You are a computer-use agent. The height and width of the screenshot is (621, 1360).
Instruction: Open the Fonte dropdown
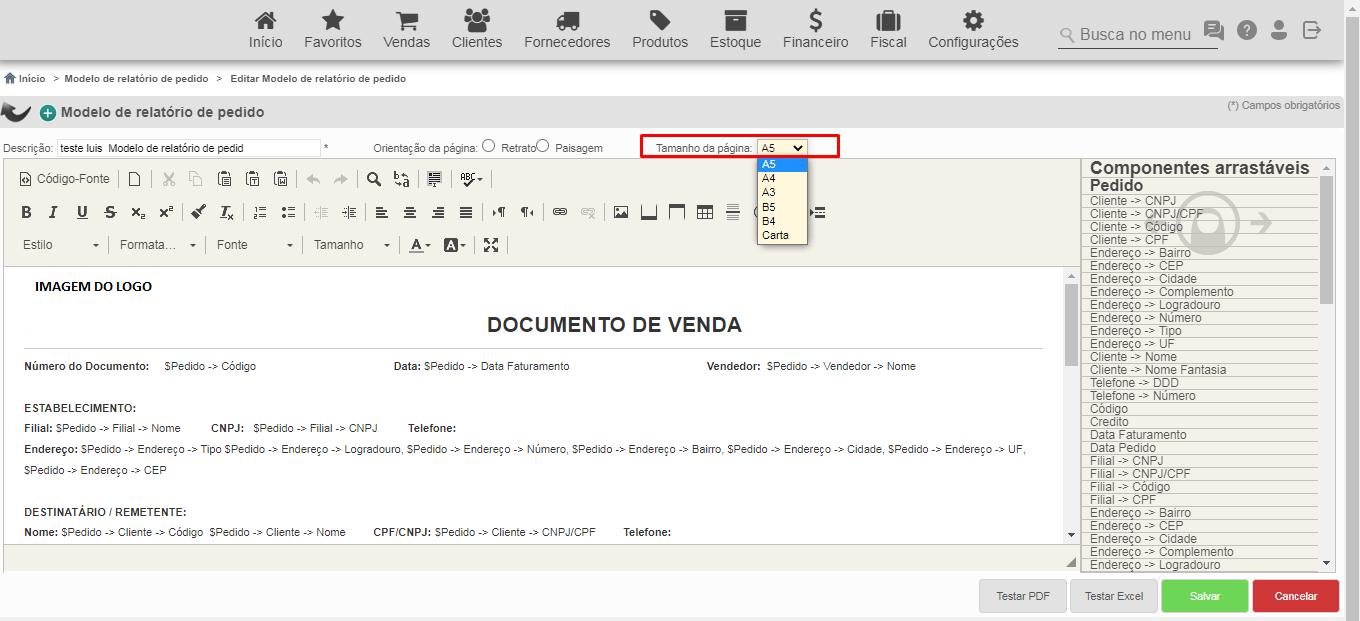pyautogui.click(x=255, y=245)
